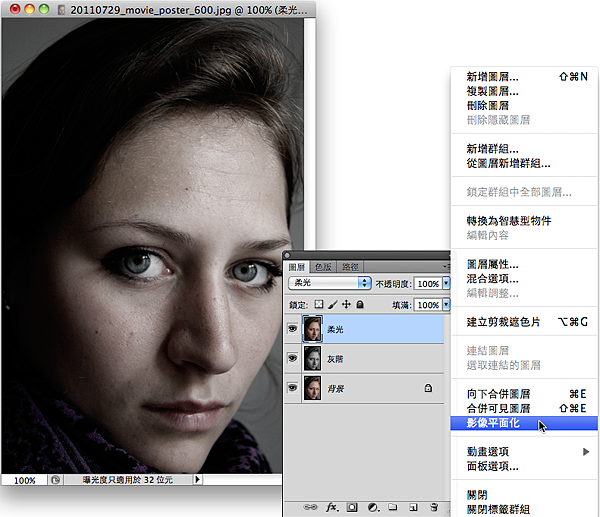Switch to the 色版 tab
600x517 pixels.
pyautogui.click(x=323, y=267)
